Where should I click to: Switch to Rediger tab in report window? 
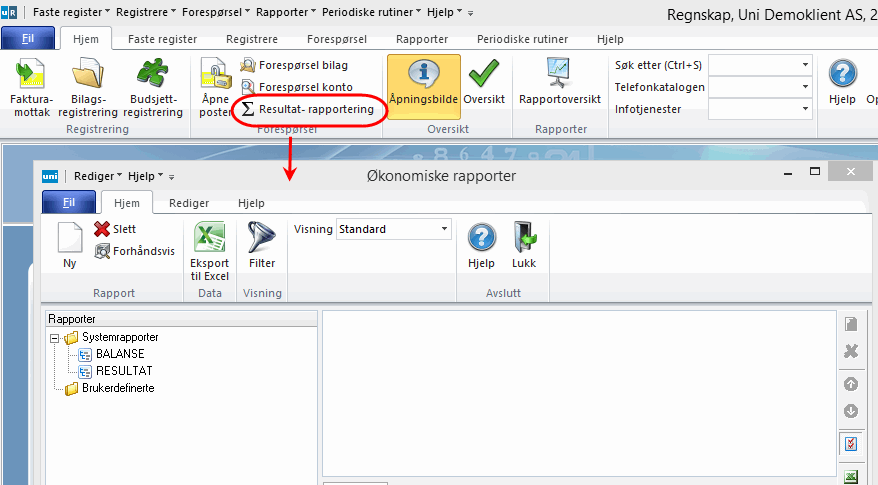tap(189, 203)
